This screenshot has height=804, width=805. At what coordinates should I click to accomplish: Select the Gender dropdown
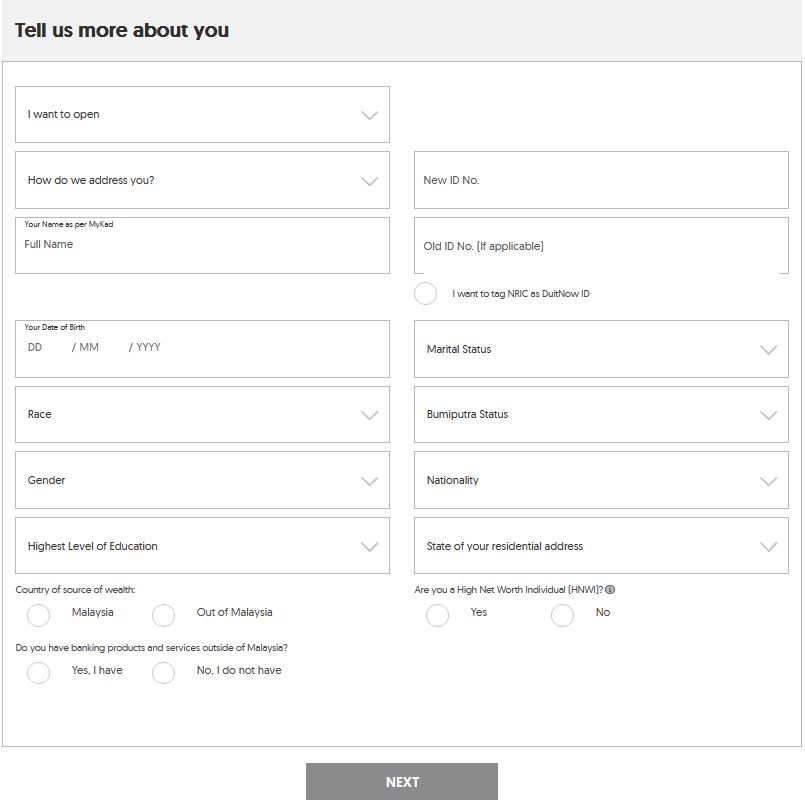click(202, 481)
